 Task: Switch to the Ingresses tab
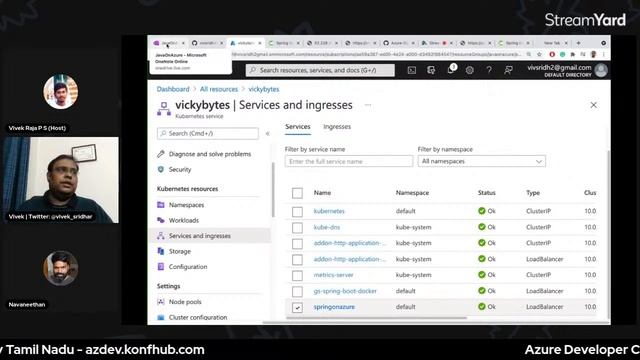click(337, 127)
